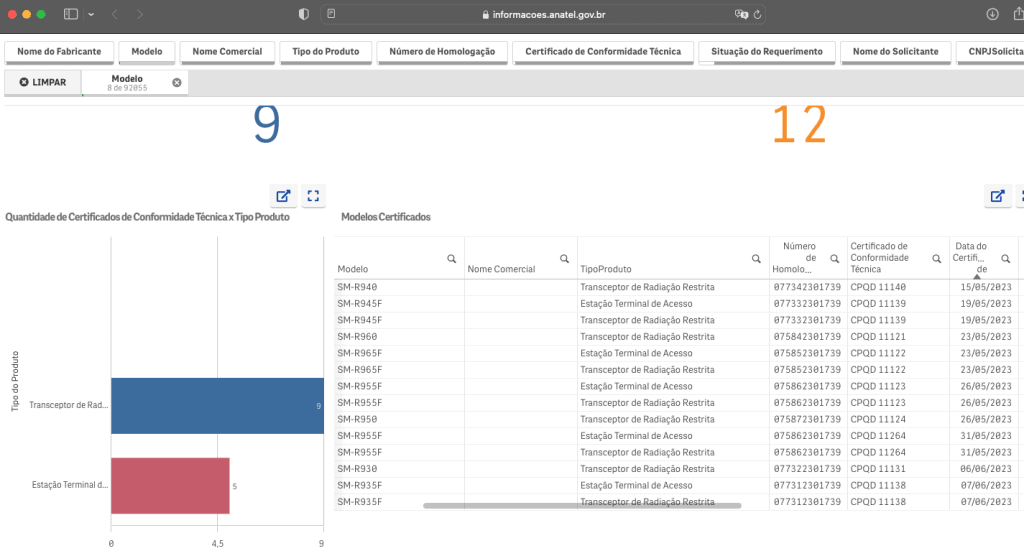Go back with the Safari back arrow

tap(114, 14)
